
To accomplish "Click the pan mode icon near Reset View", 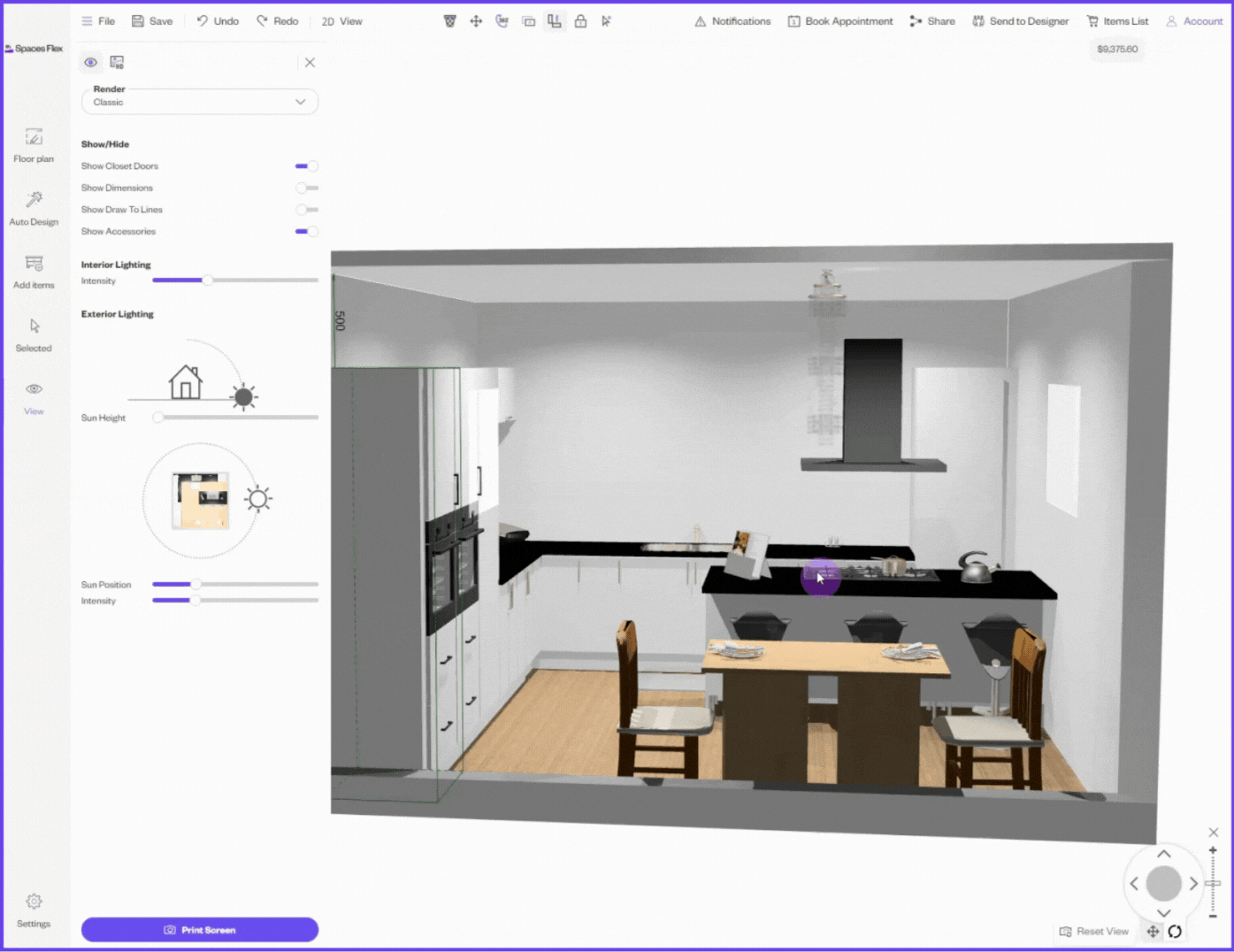I will tap(1153, 932).
